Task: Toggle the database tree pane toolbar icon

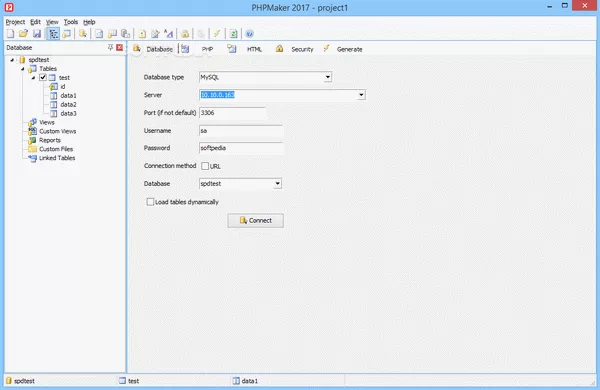Action: click(53, 34)
